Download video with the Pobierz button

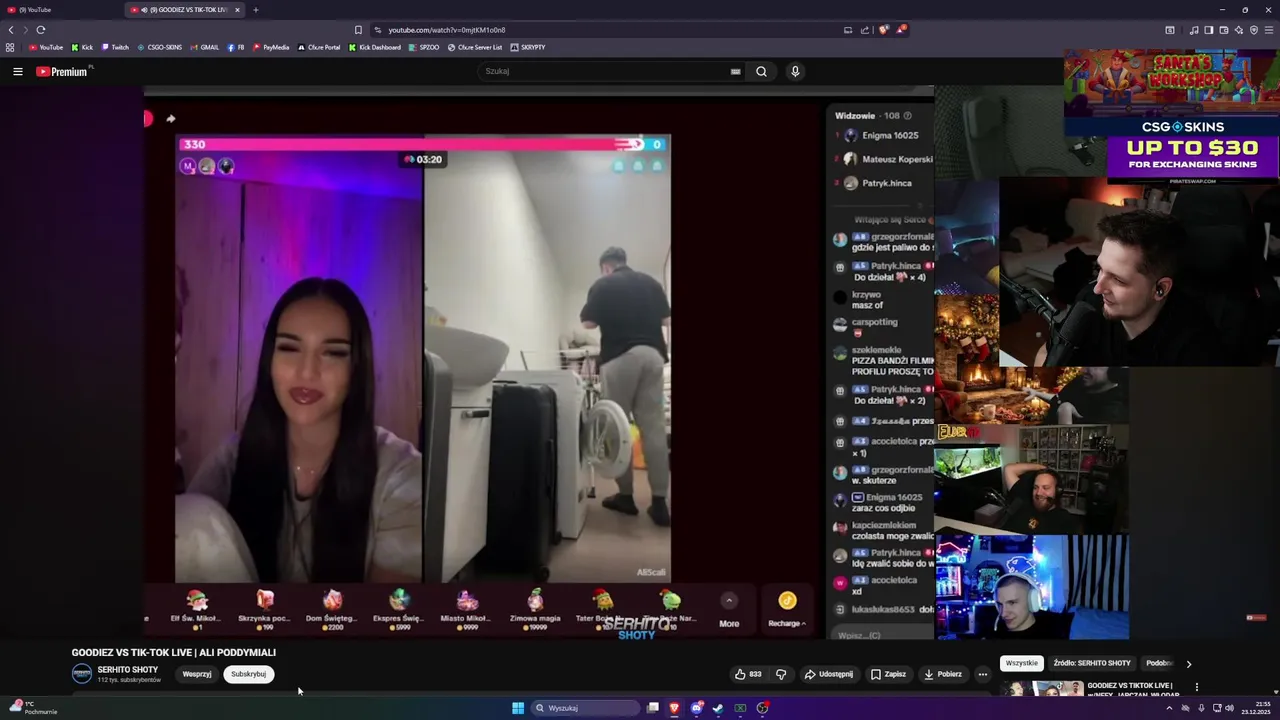click(942, 674)
